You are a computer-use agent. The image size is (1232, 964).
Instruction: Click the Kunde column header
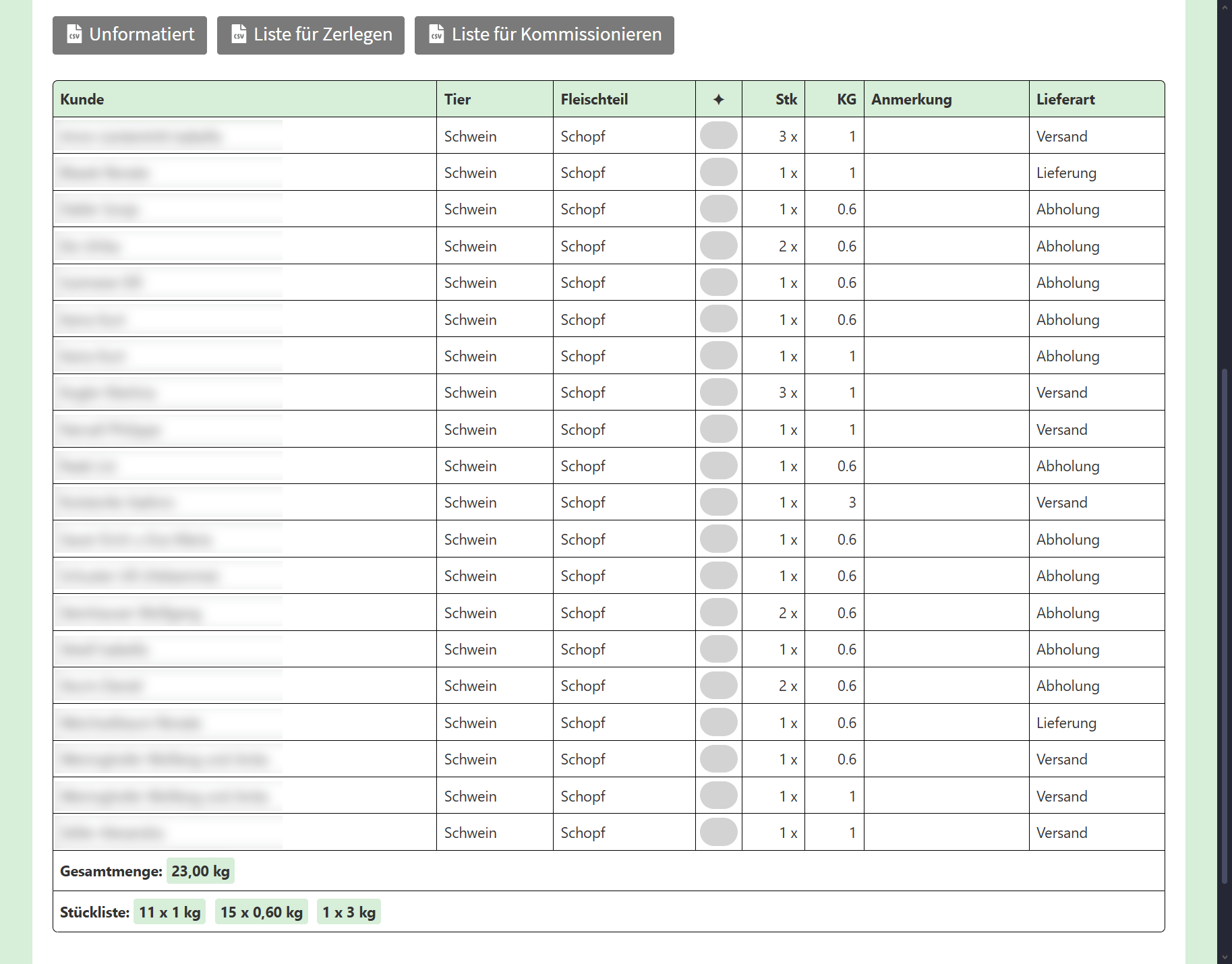pos(82,100)
